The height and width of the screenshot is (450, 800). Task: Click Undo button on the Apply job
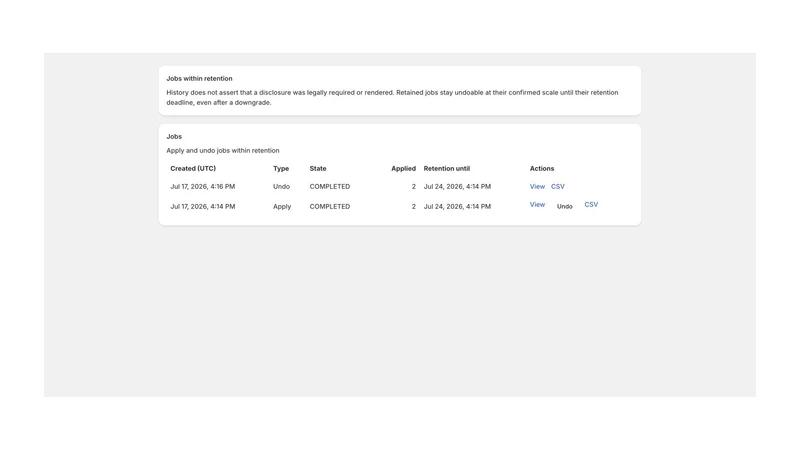point(564,206)
